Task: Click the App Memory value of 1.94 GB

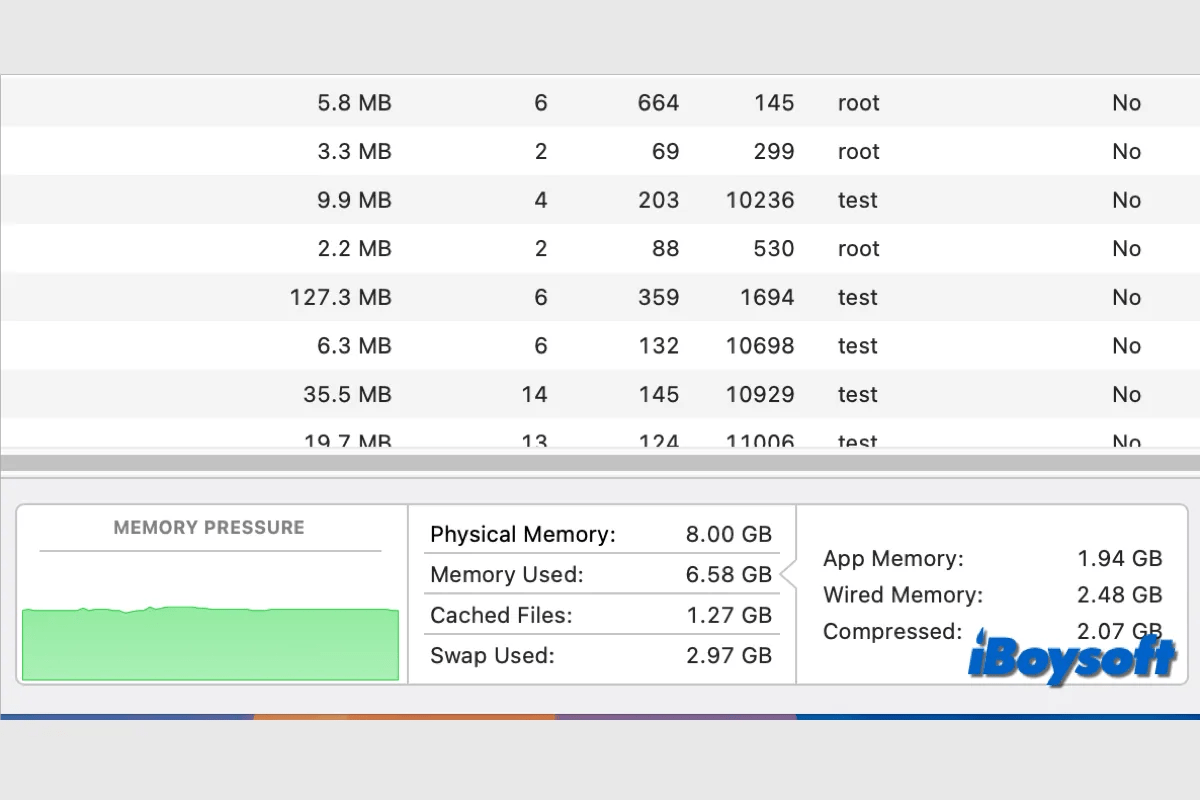Action: tap(1118, 558)
